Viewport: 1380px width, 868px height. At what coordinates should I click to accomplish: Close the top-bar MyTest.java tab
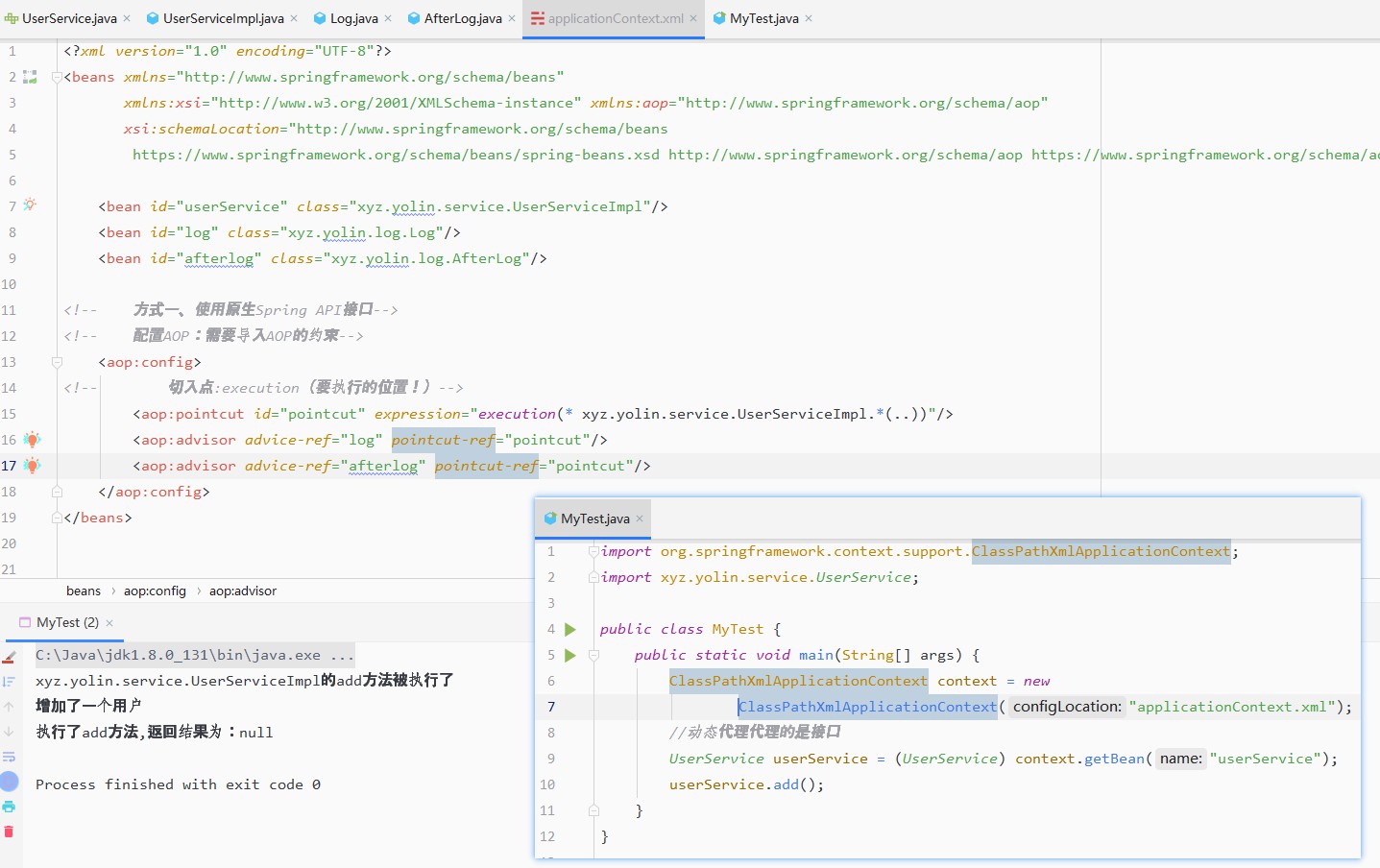click(x=809, y=18)
